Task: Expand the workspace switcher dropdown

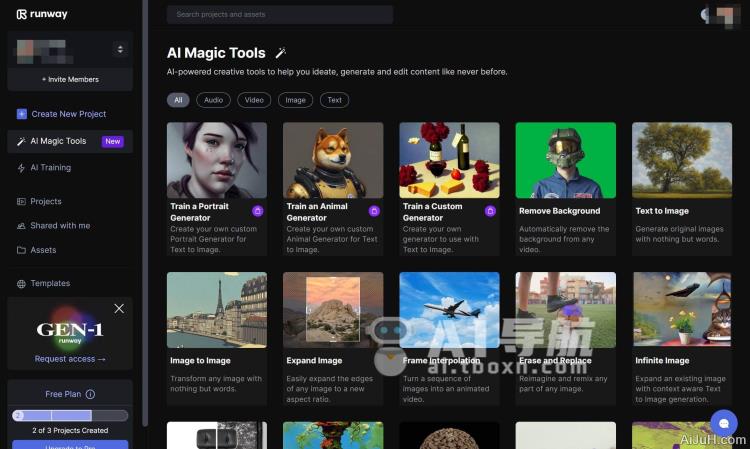Action: tap(120, 49)
